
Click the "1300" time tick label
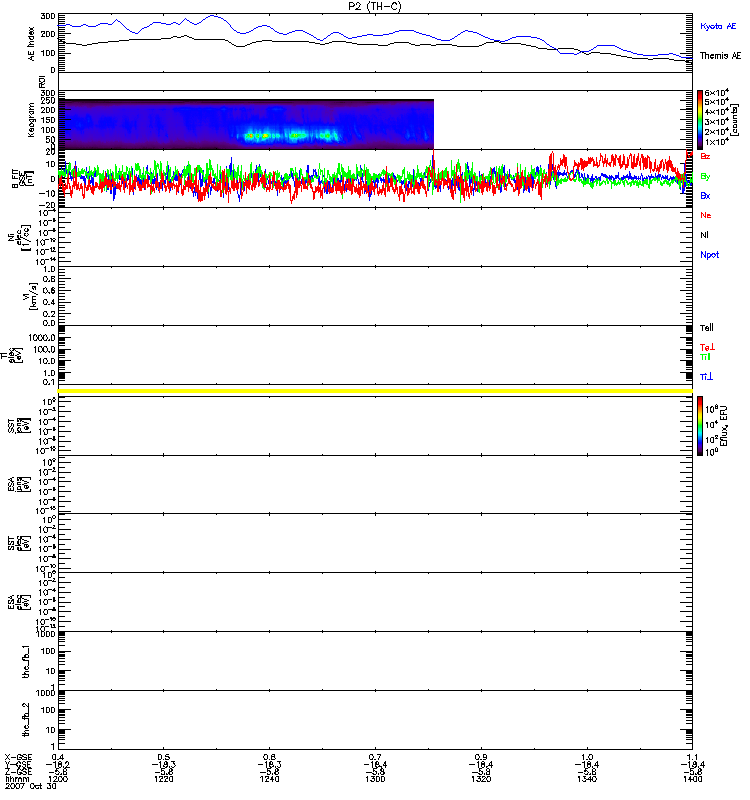(375, 779)
